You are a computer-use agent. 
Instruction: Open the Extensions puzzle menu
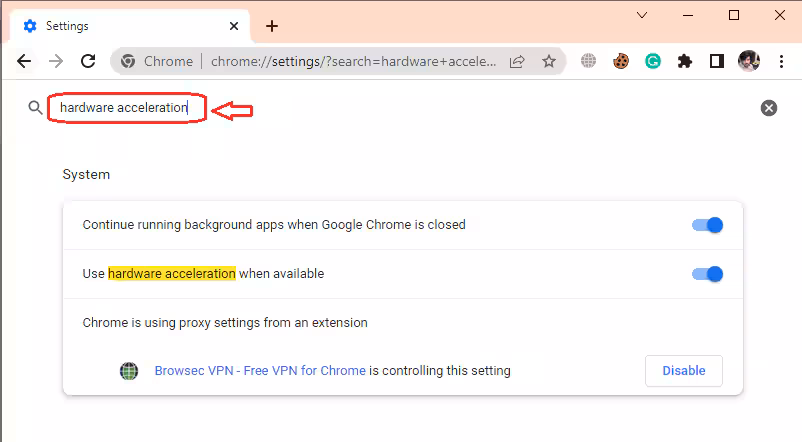click(x=685, y=61)
